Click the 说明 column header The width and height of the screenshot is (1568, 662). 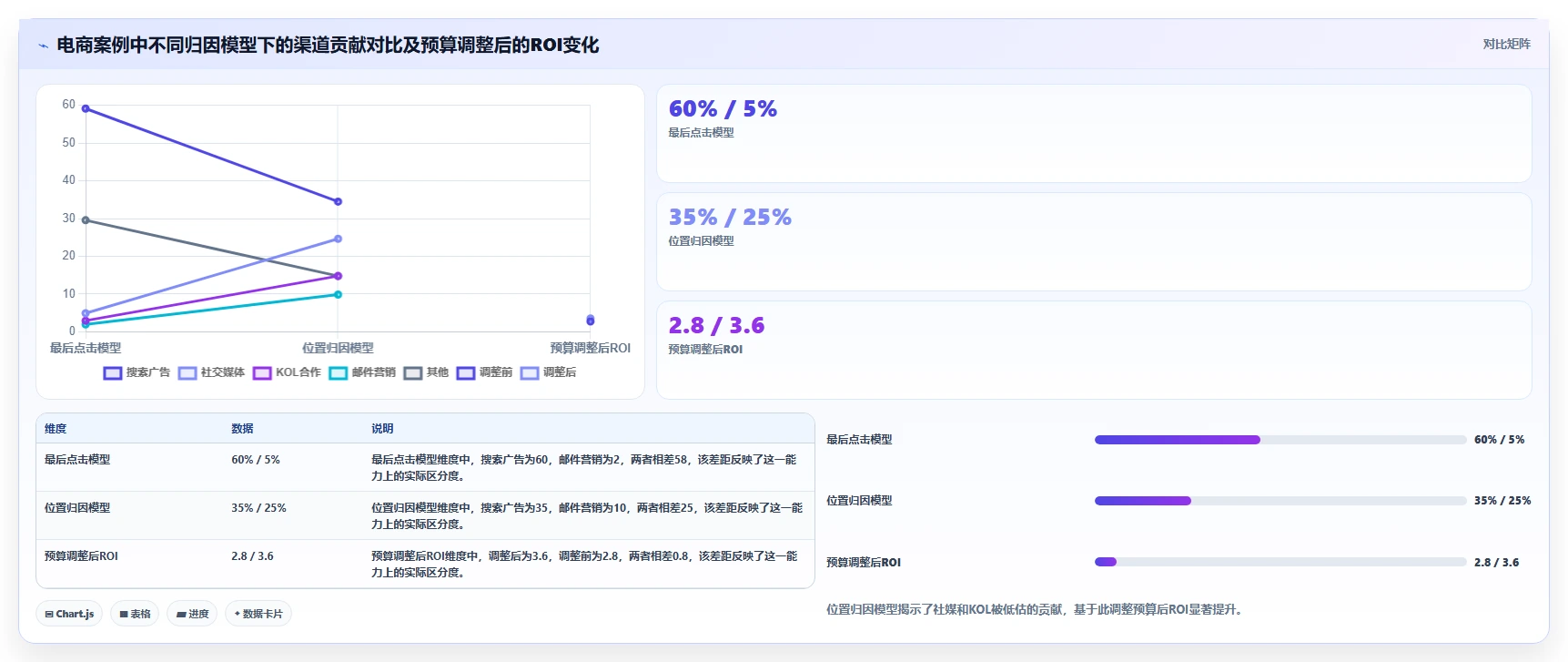coord(382,429)
